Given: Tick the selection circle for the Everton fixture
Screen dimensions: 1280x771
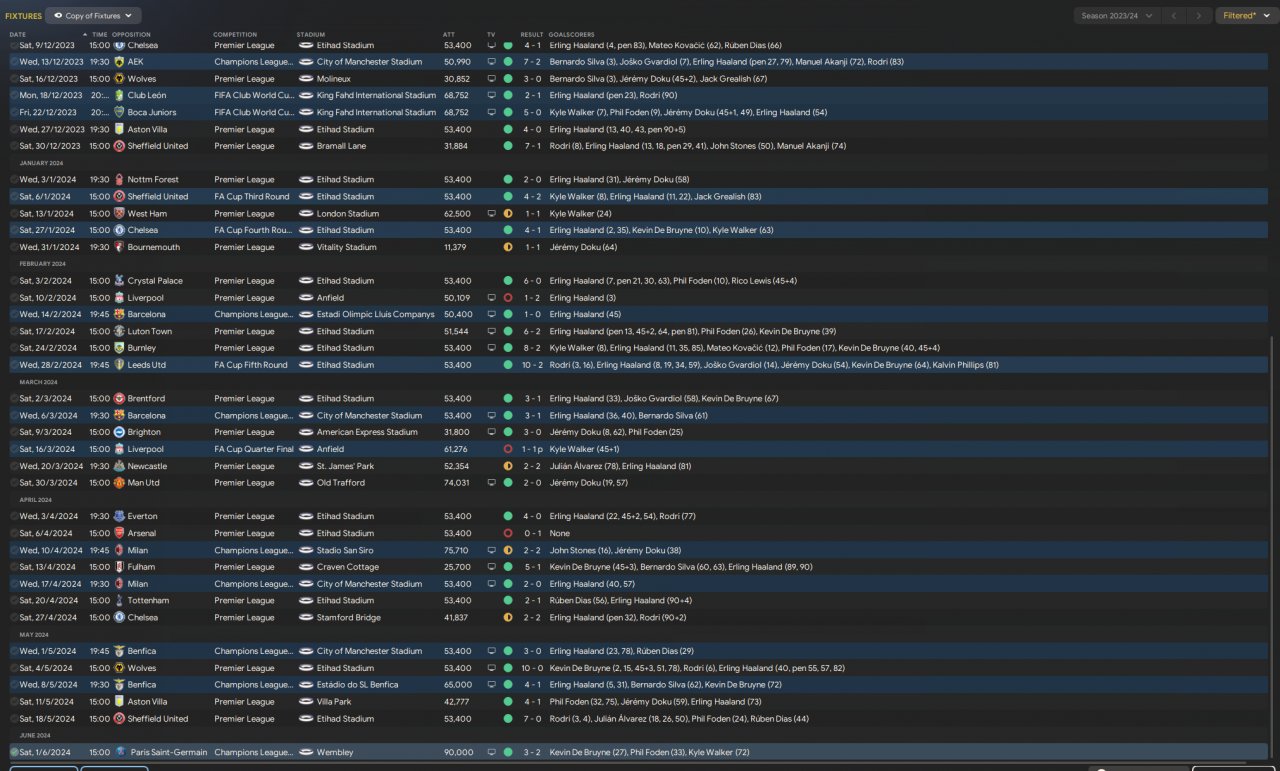Looking at the screenshot, I should click(14, 517).
